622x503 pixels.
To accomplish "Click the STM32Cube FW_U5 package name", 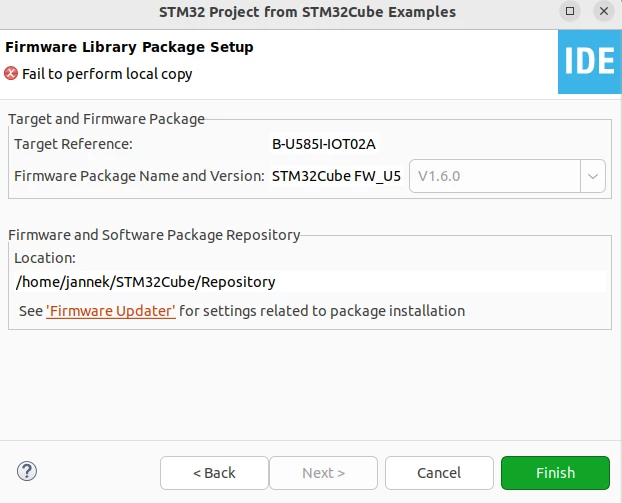I will pyautogui.click(x=336, y=176).
